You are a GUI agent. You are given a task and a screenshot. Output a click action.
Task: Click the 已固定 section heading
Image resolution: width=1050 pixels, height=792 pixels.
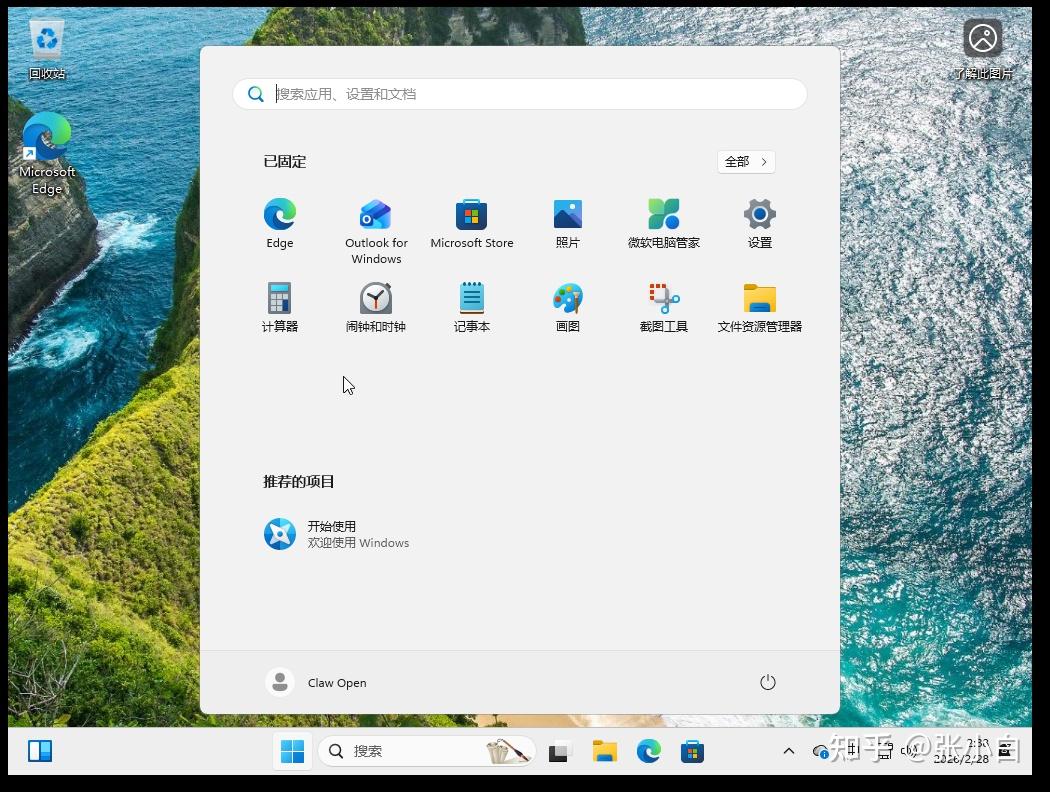pos(285,161)
